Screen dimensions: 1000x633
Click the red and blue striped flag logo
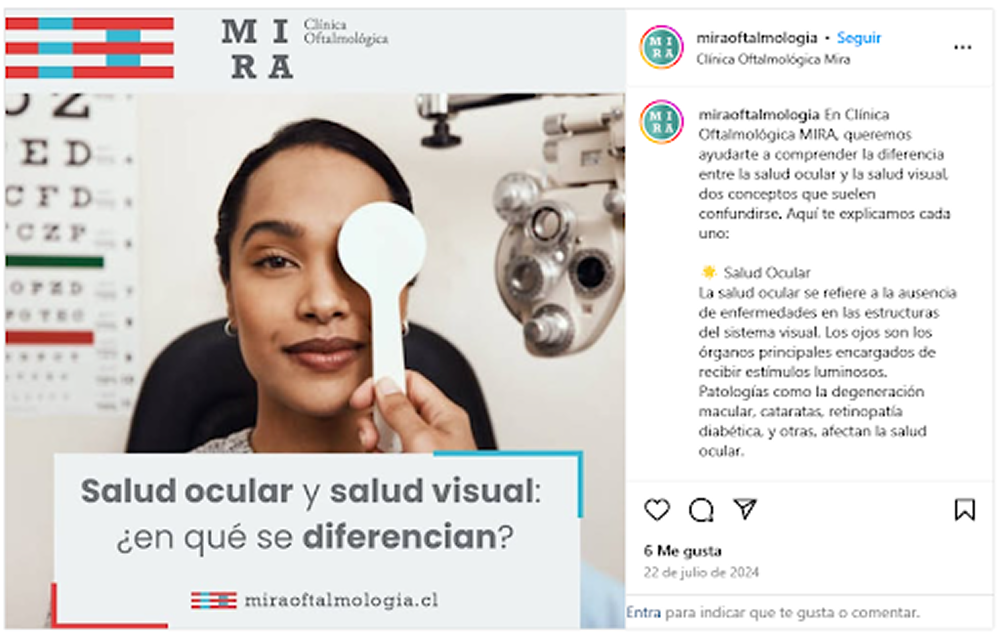pos(89,48)
